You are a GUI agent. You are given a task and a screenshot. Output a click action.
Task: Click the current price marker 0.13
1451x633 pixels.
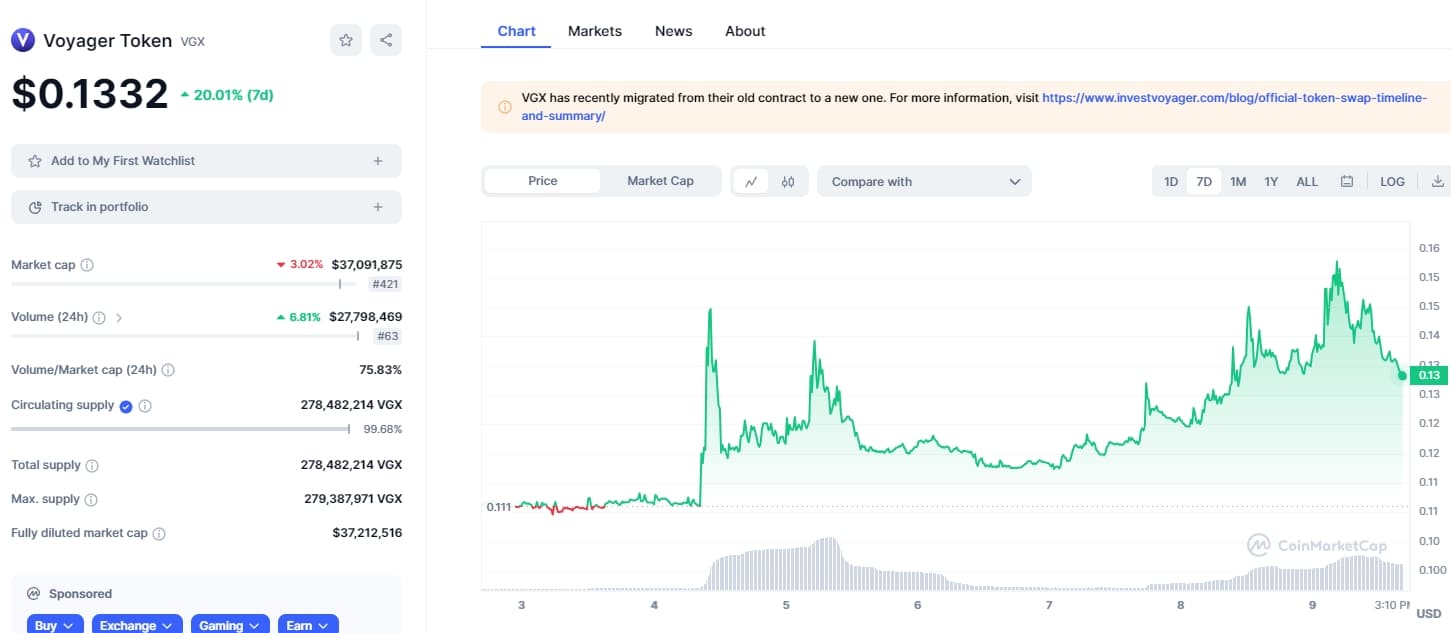(1429, 375)
